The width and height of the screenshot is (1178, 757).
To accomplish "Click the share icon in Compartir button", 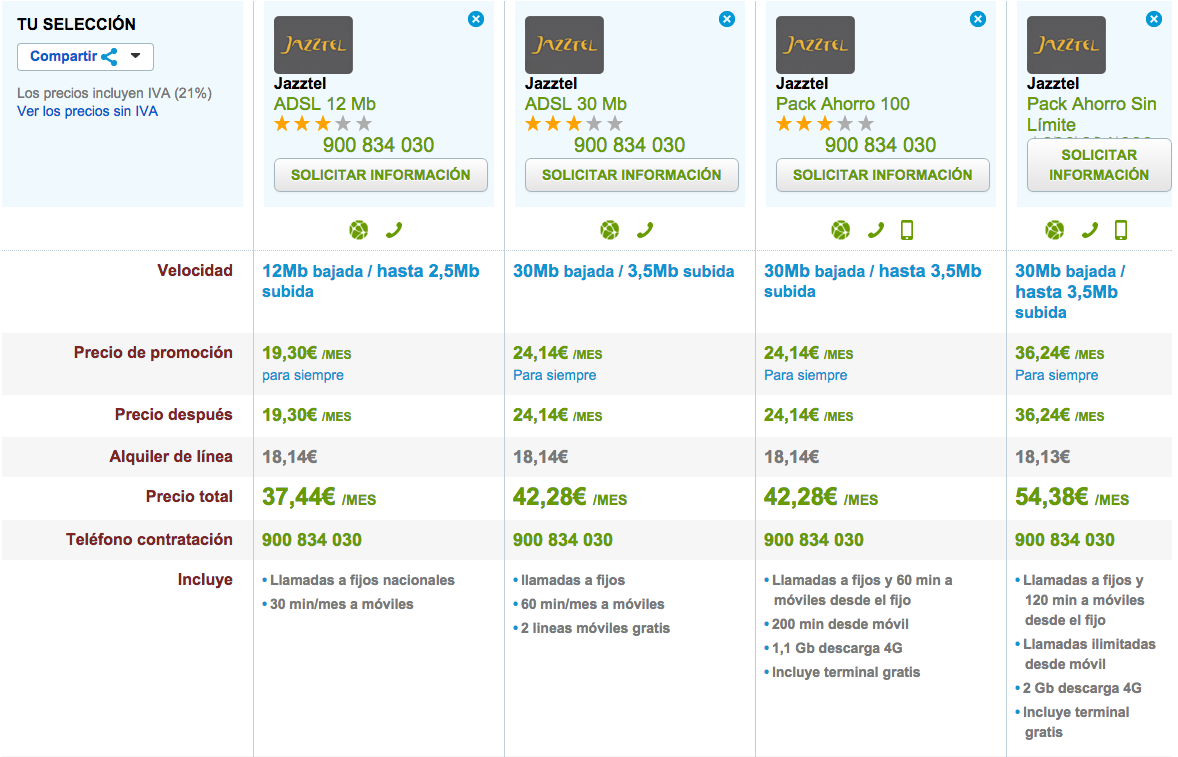I will (x=110, y=56).
